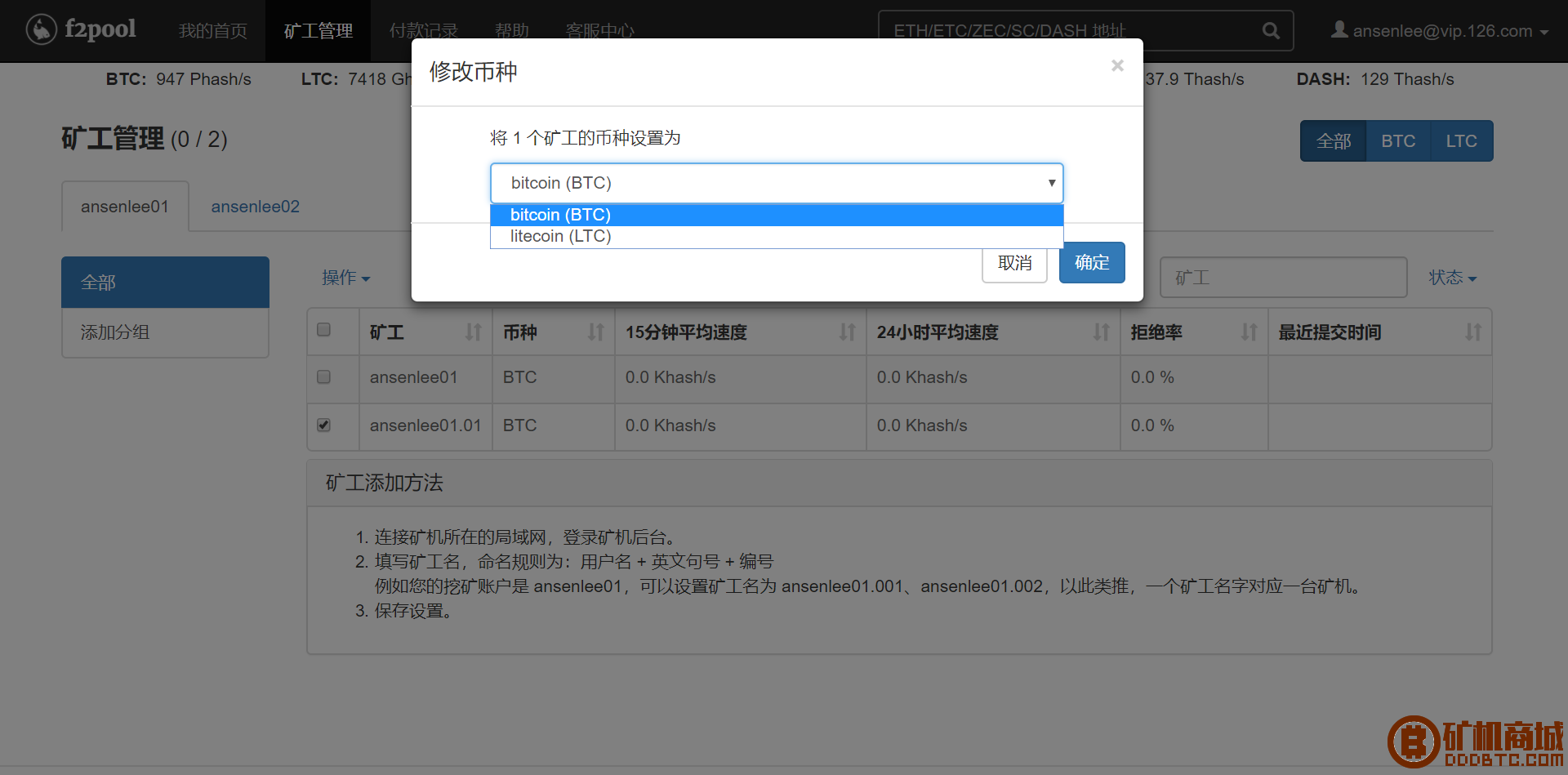Click the DASH: 129 Thash/s stat
This screenshot has width=1568, height=775.
(1375, 79)
